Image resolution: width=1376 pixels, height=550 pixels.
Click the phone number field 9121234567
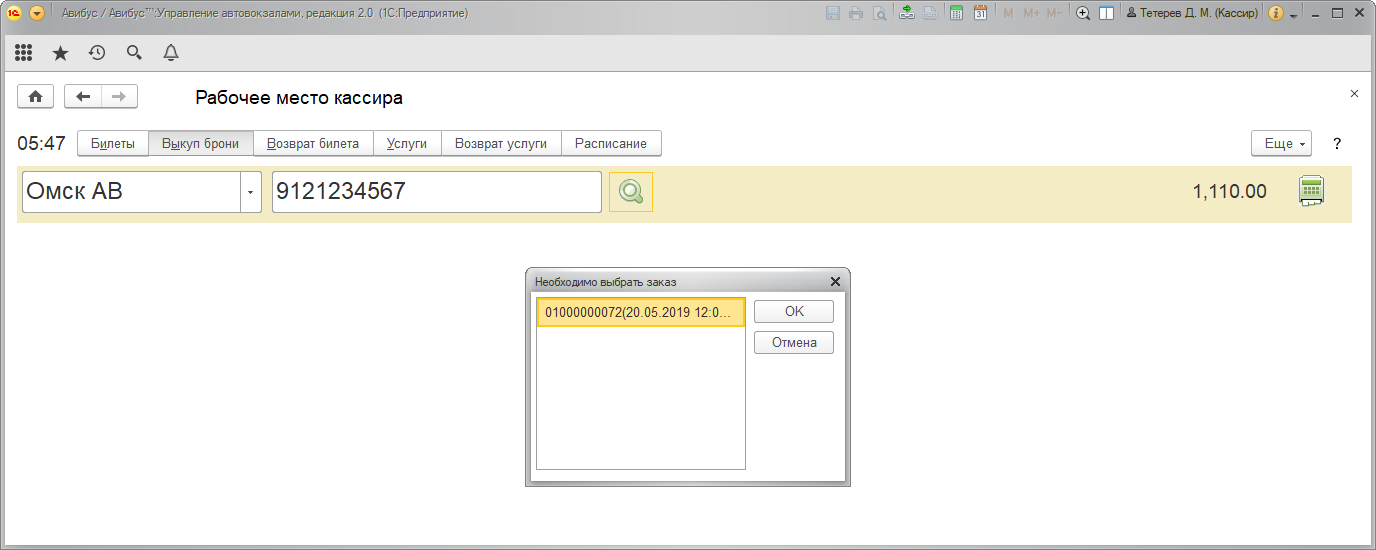pos(436,192)
